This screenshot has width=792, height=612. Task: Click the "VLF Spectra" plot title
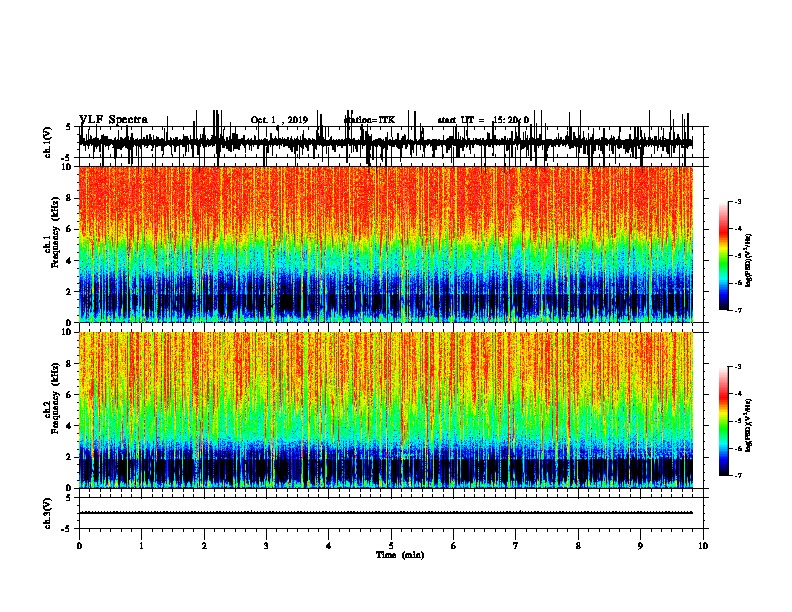coord(113,120)
